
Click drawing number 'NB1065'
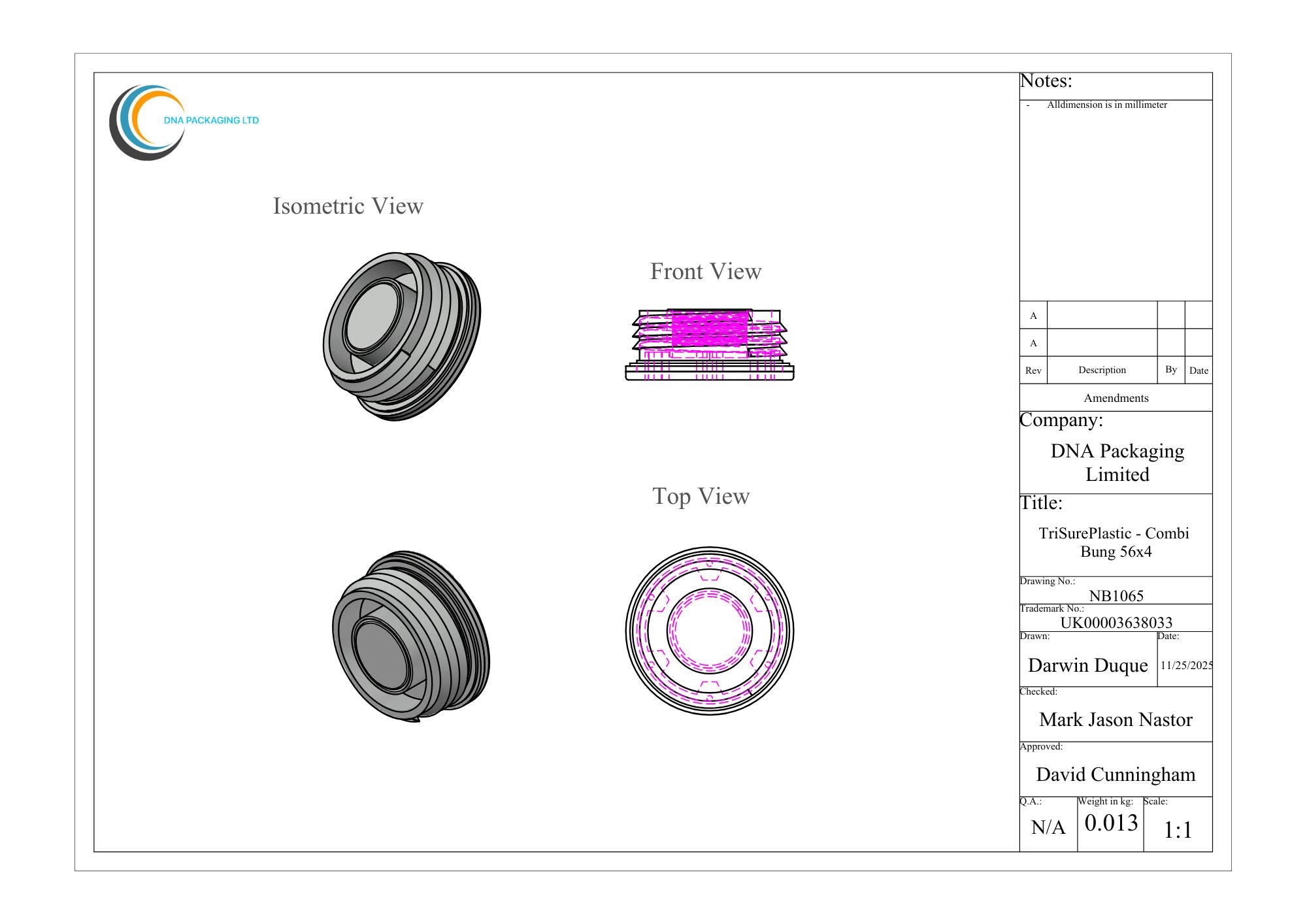click(x=1116, y=596)
